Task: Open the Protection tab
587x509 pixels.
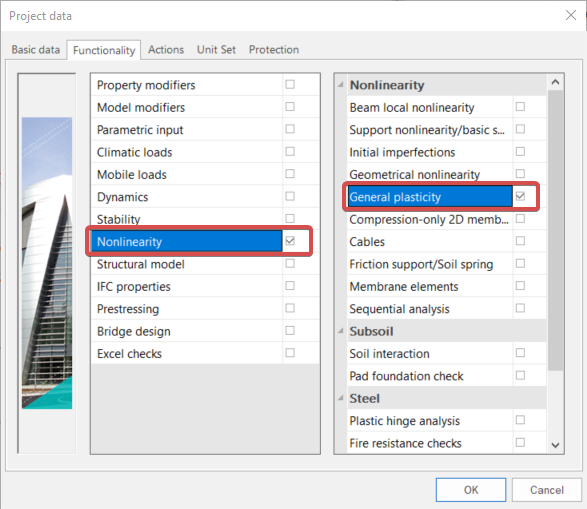Action: click(x=274, y=50)
